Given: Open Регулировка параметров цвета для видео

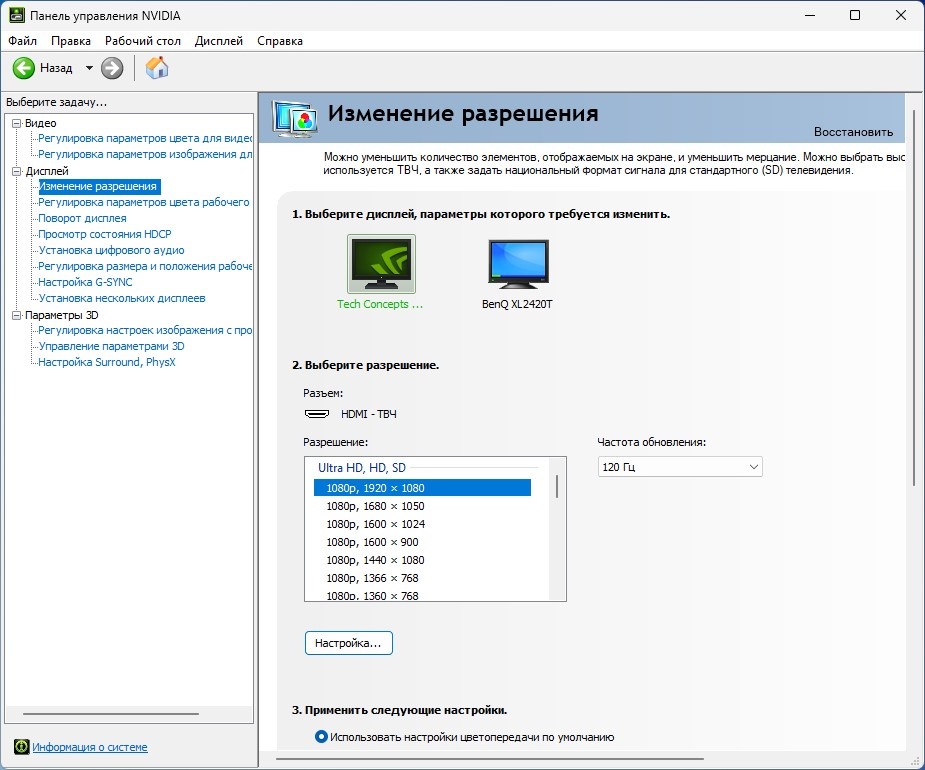Looking at the screenshot, I should click(145, 139).
